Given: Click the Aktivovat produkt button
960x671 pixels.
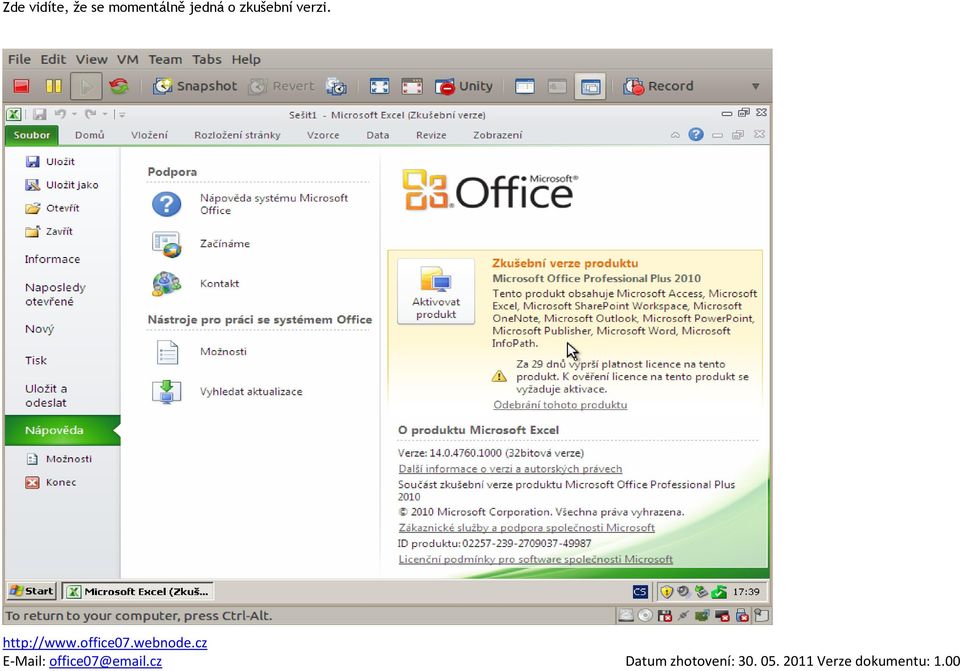Looking at the screenshot, I should click(x=435, y=291).
